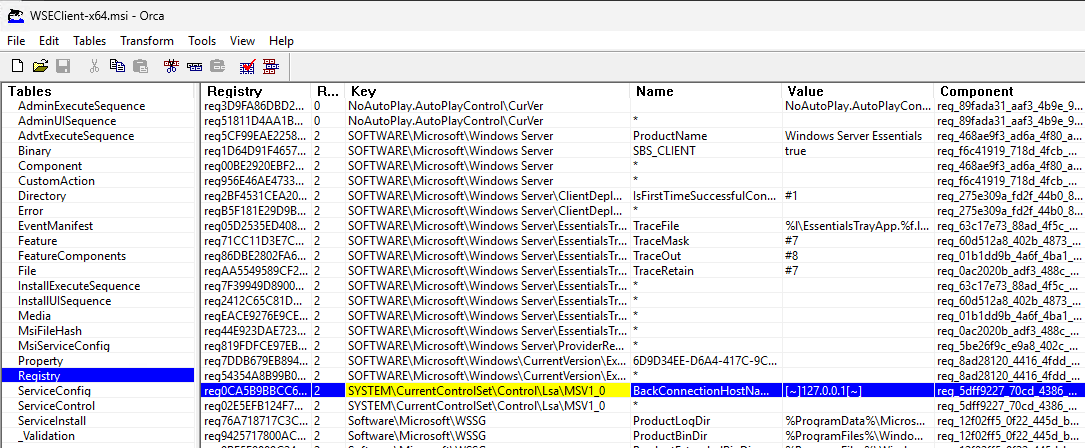Click the Tables list header
1085x448 pixels.
coord(98,91)
